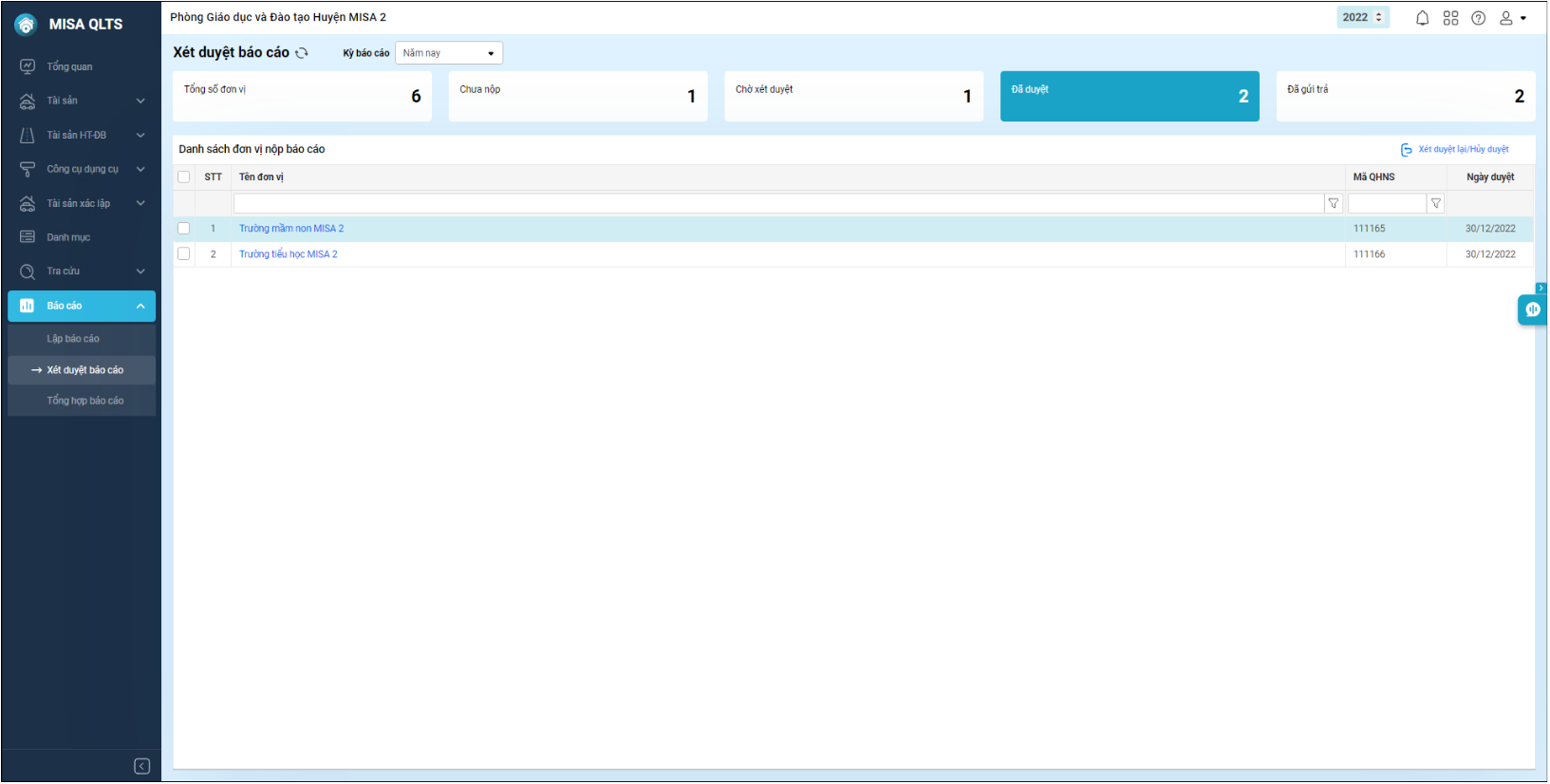
Task: Expand the Tài sản xác lập chevron
Action: point(140,203)
